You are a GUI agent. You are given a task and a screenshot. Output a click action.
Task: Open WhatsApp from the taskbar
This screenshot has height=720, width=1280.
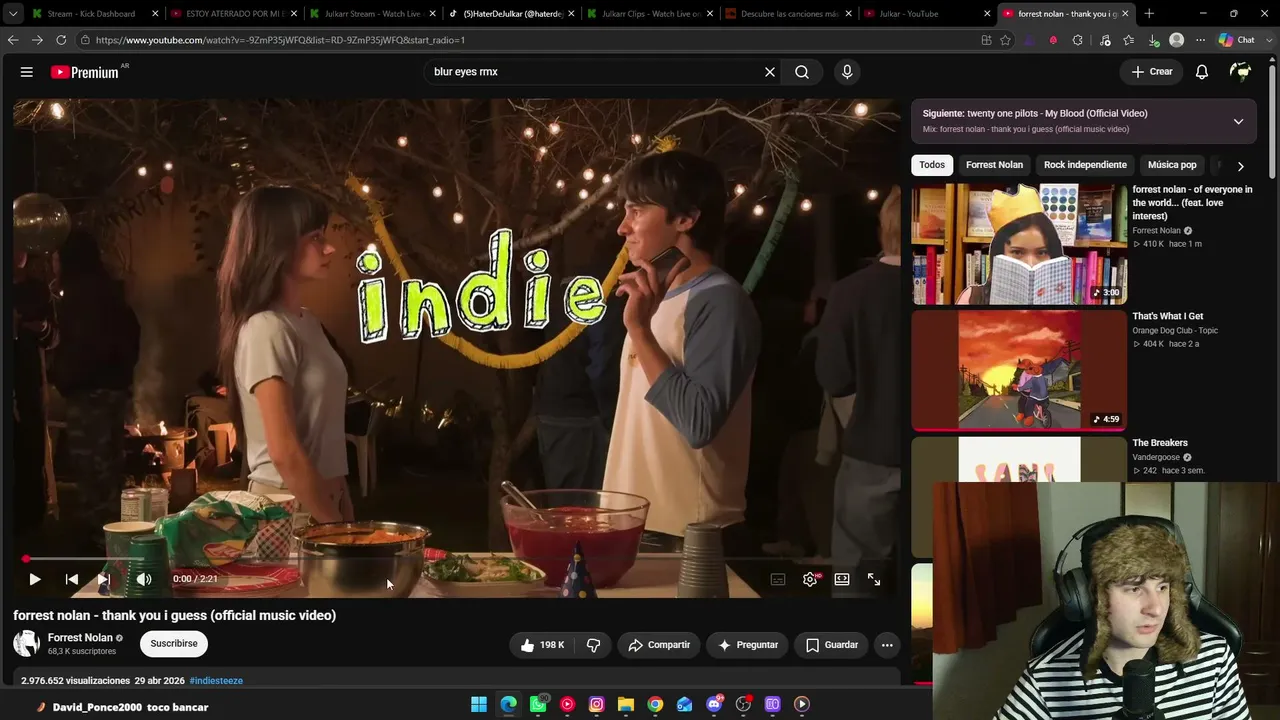pyautogui.click(x=538, y=704)
